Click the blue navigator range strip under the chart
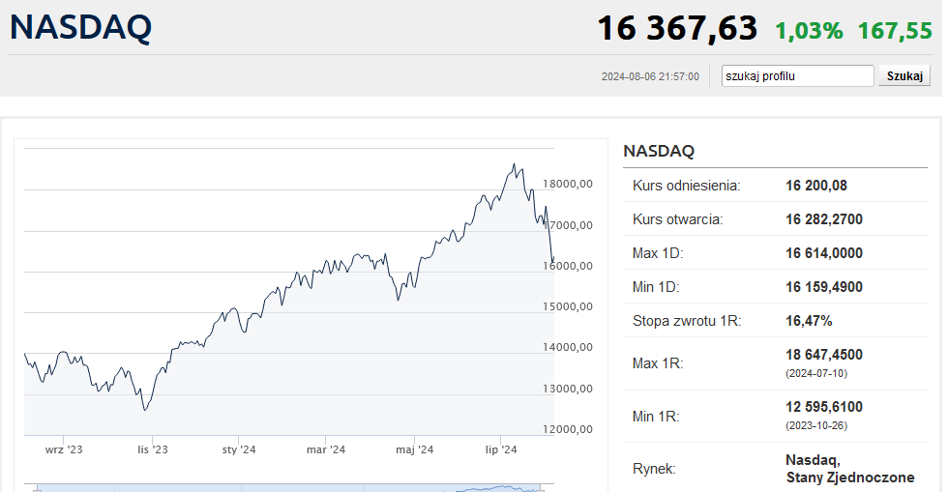This screenshot has height=492, width=948. click(288, 488)
